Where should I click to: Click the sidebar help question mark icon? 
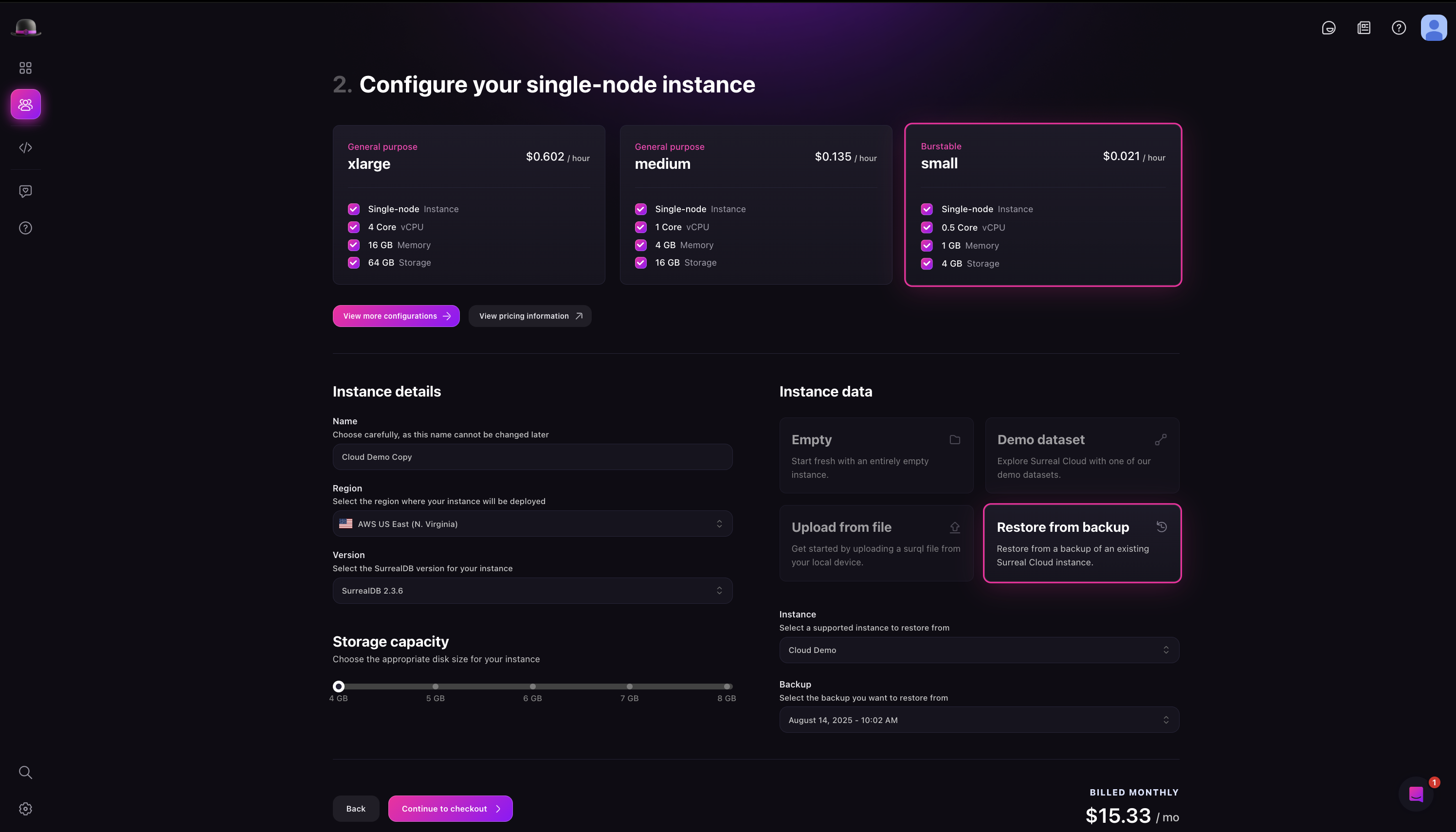[x=25, y=228]
